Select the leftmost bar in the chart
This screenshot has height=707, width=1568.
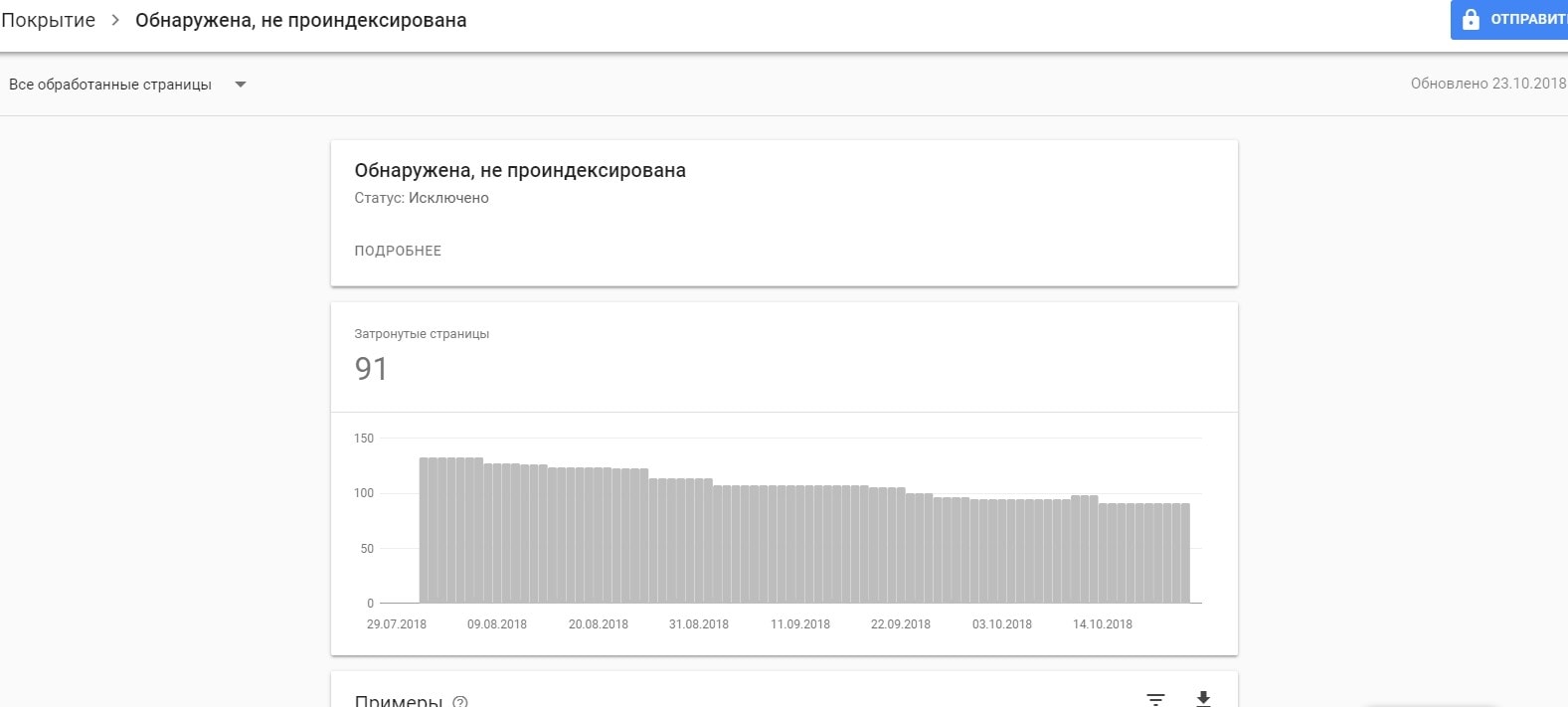(424, 530)
